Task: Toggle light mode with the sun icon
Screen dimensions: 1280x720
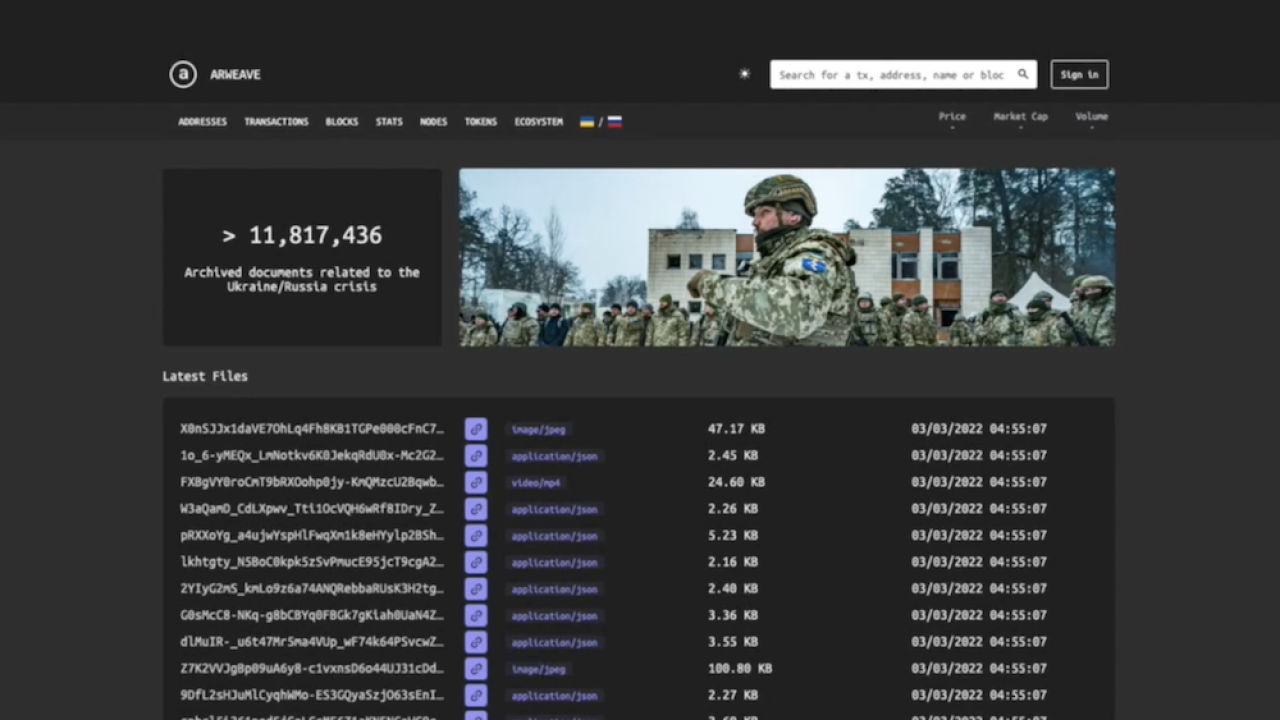Action: [744, 74]
